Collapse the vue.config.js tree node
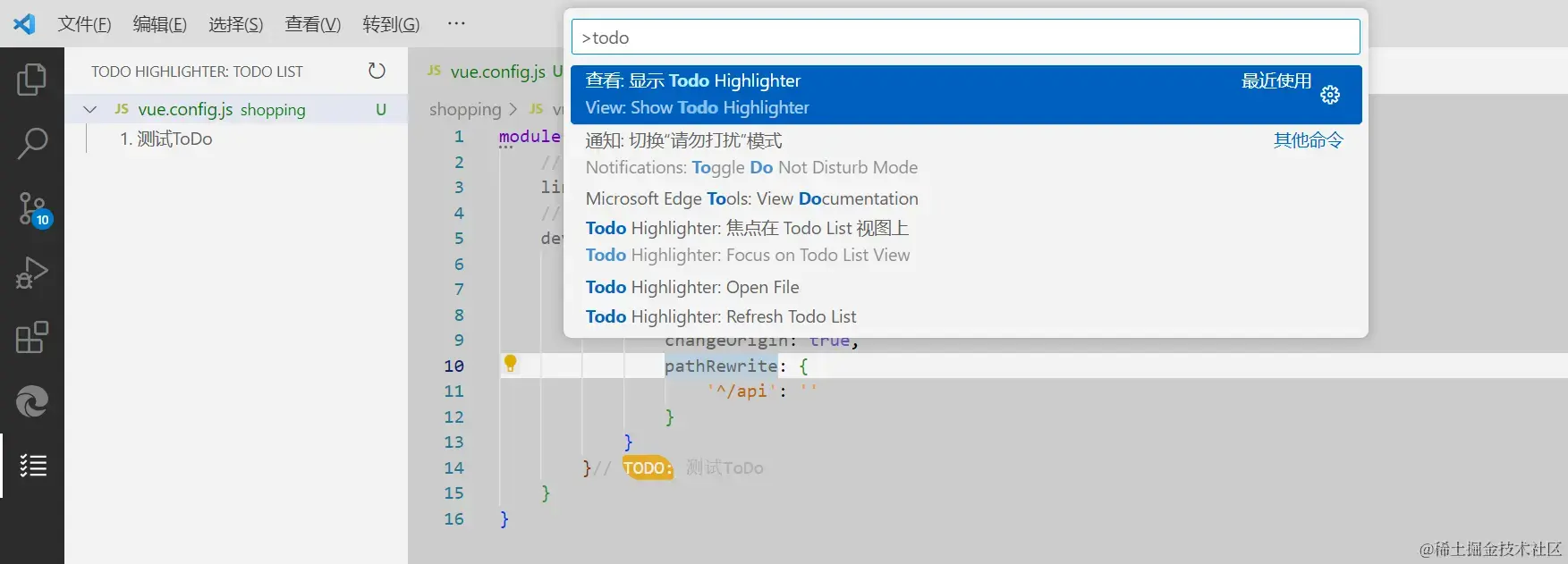 pos(89,109)
